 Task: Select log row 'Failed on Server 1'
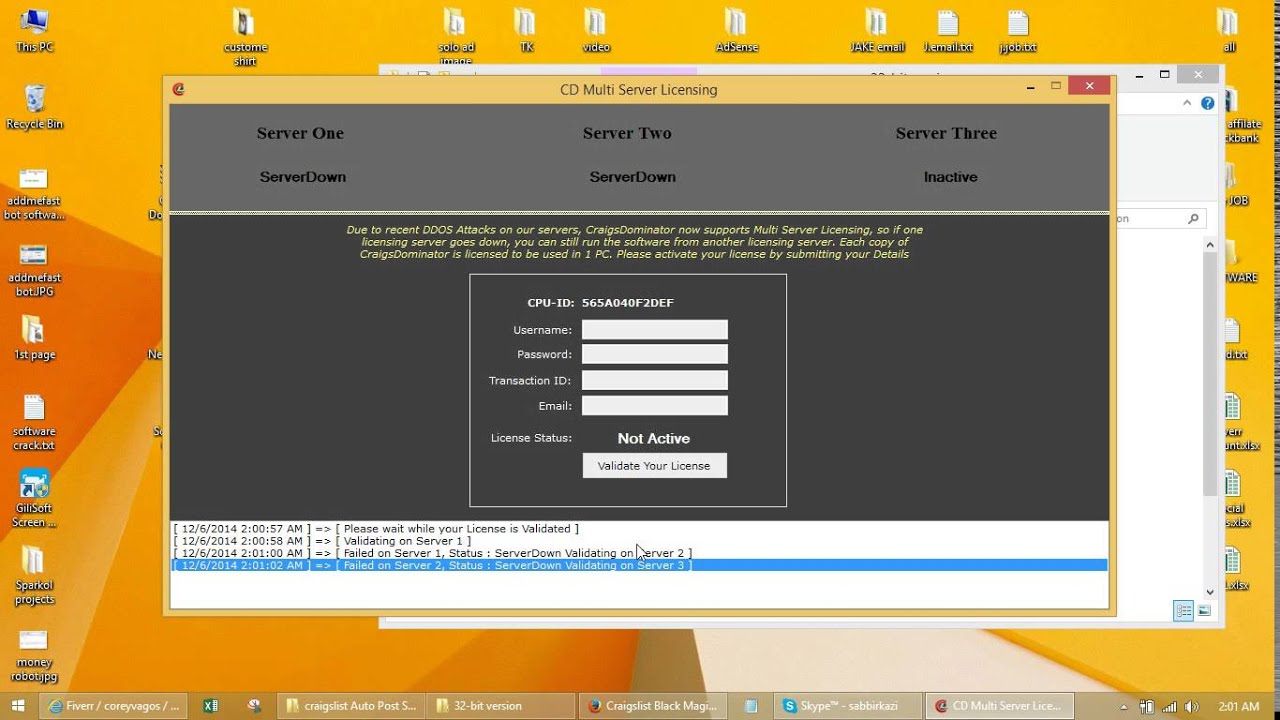tap(638, 553)
